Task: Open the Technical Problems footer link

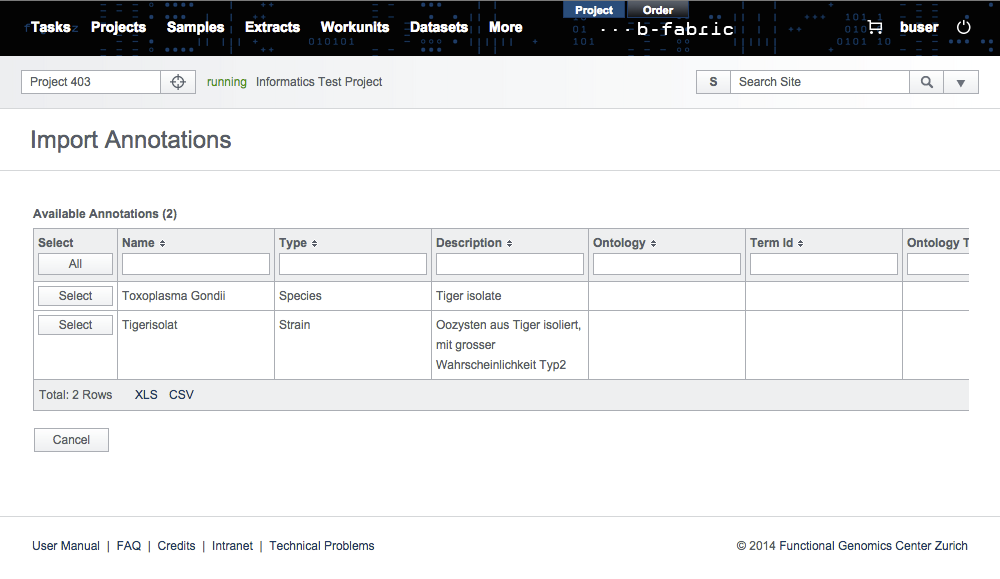Action: tap(322, 546)
